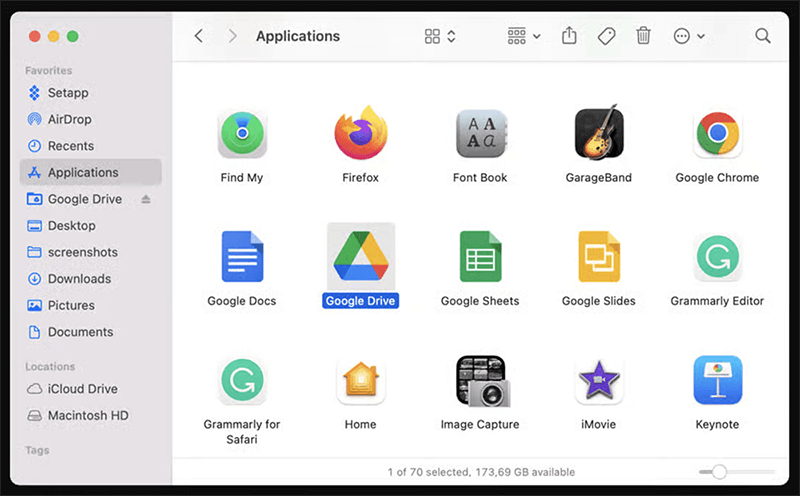
Task: Open Recents in the sidebar
Action: (x=91, y=146)
